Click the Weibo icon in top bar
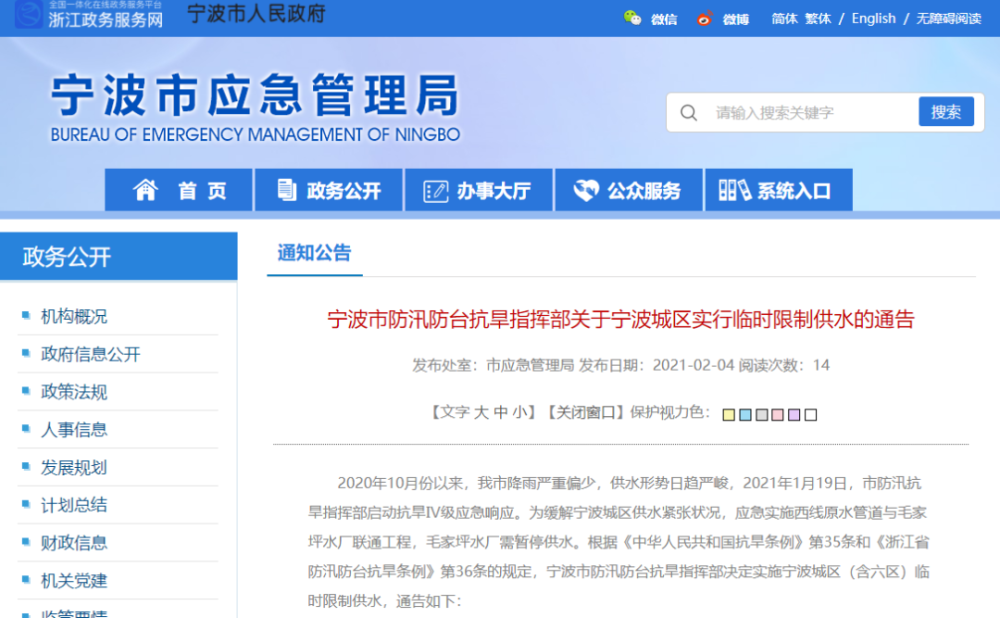 pos(704,18)
